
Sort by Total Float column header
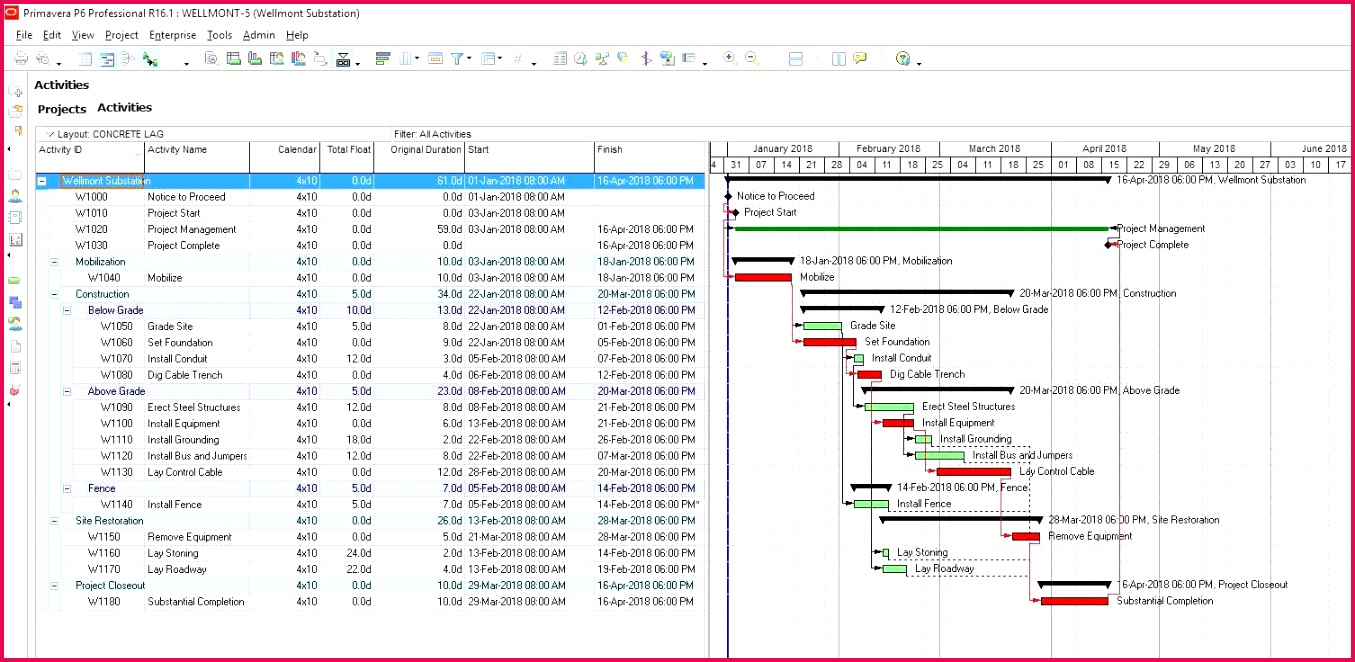[348, 150]
